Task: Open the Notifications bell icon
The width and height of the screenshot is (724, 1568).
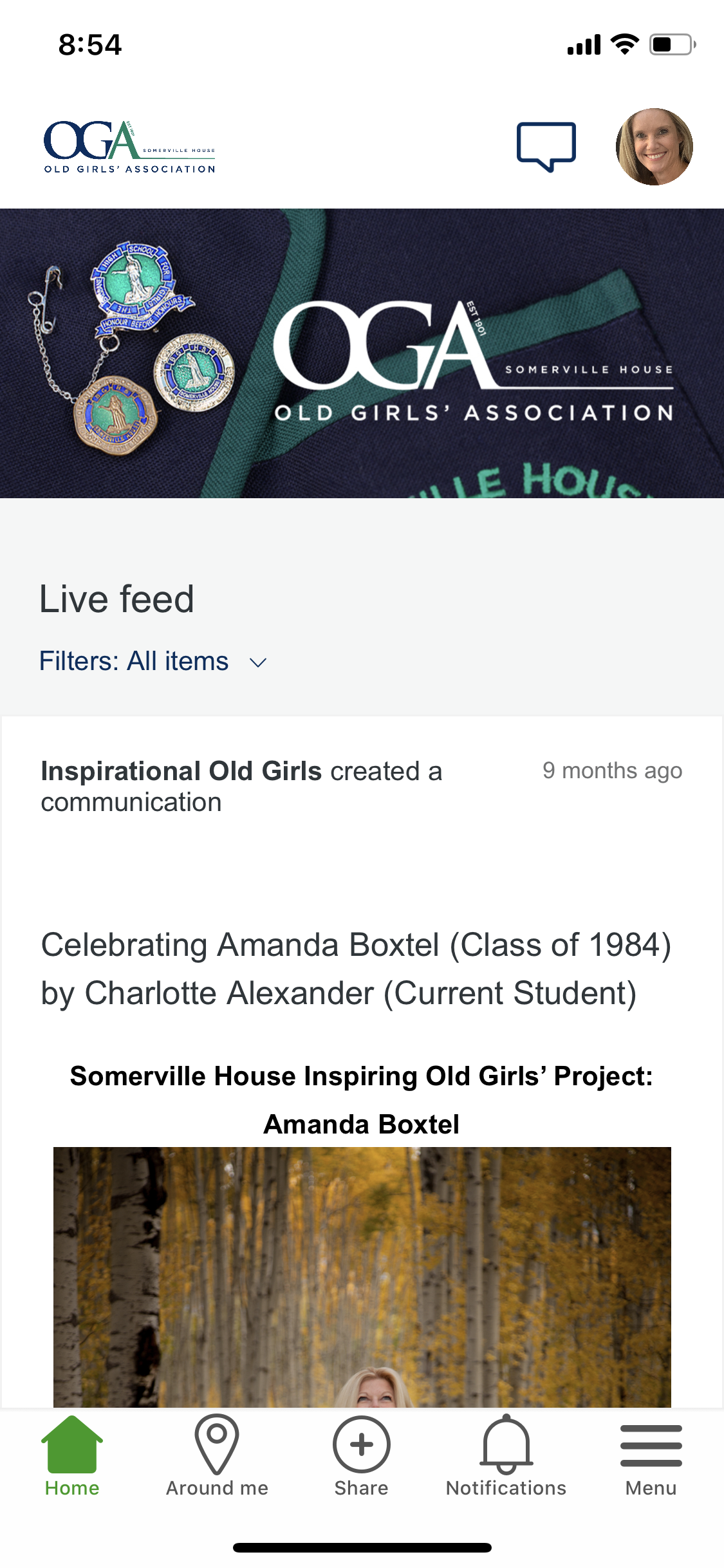Action: click(x=506, y=1444)
